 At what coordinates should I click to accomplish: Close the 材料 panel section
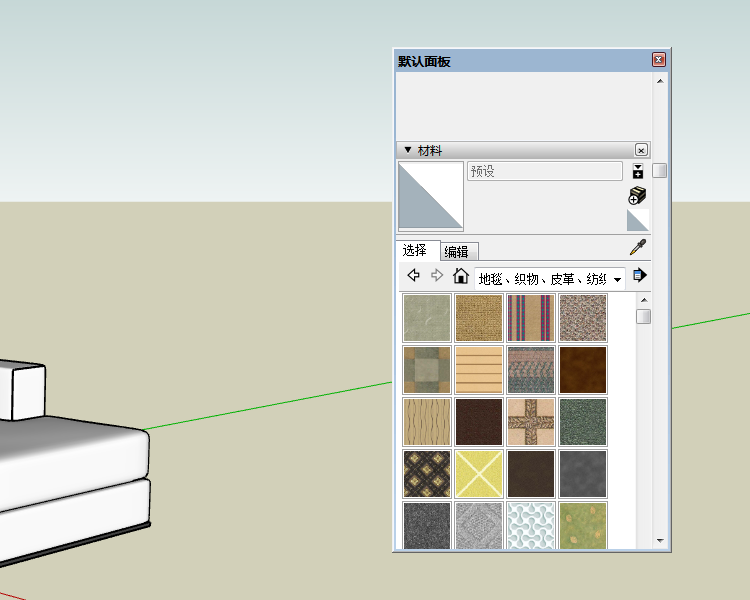[641, 150]
